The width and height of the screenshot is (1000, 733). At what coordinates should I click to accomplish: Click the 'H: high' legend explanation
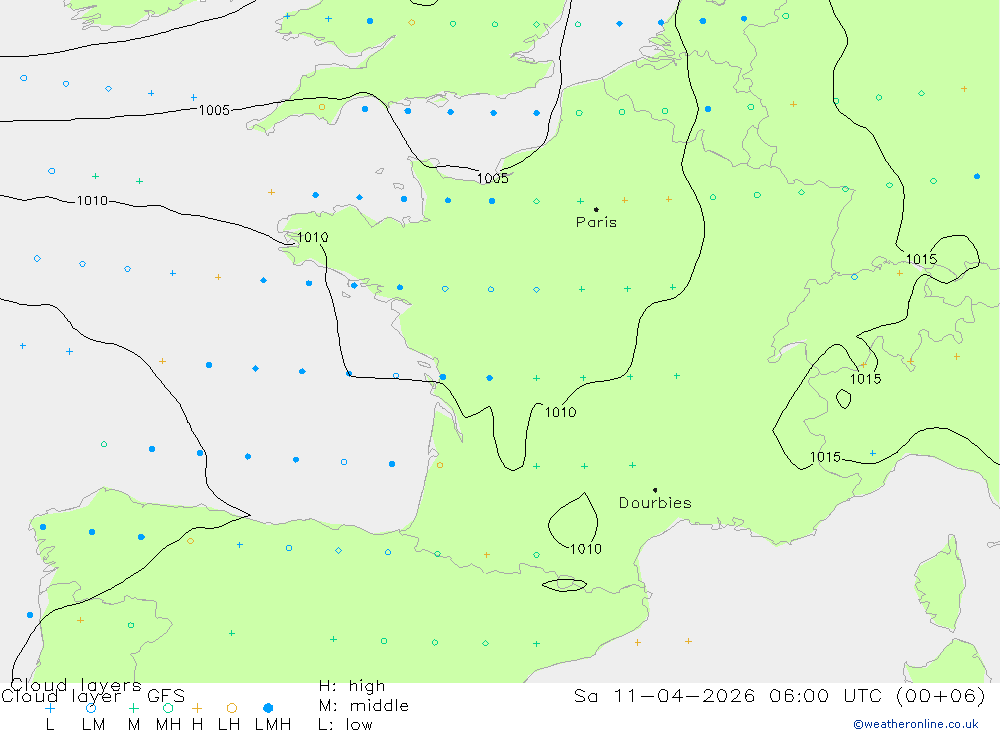point(352,686)
